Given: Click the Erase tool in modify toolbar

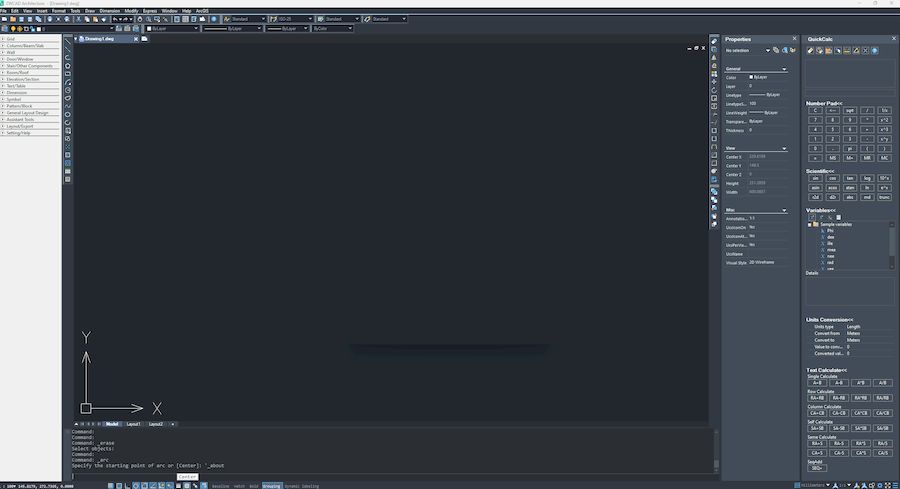Looking at the screenshot, I should pos(714,41).
